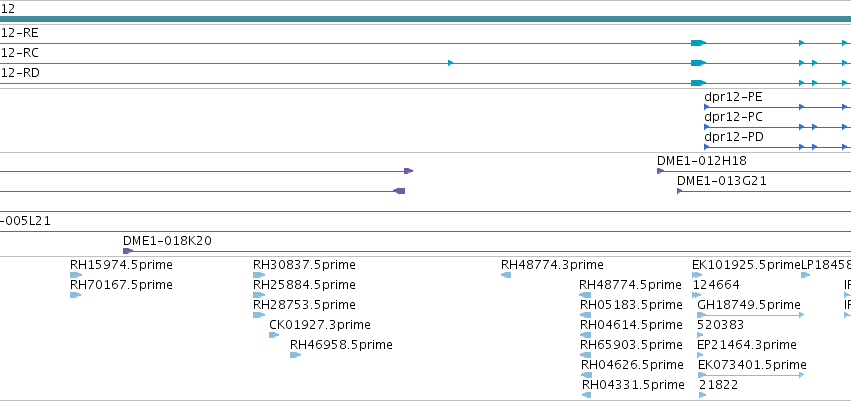
Task: Click the RH04331.5prime arrow marker
Action: [586, 395]
